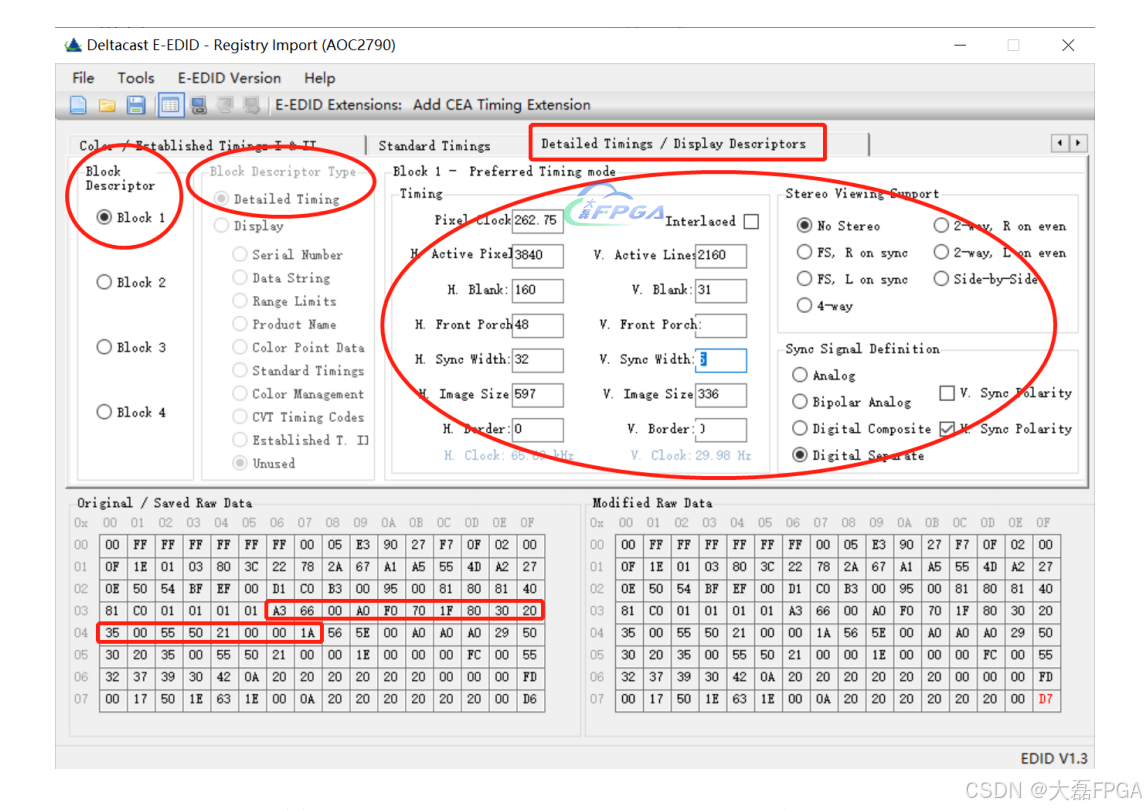Select FS, L on sync stereo option
The image size is (1146, 810).
coord(805,279)
